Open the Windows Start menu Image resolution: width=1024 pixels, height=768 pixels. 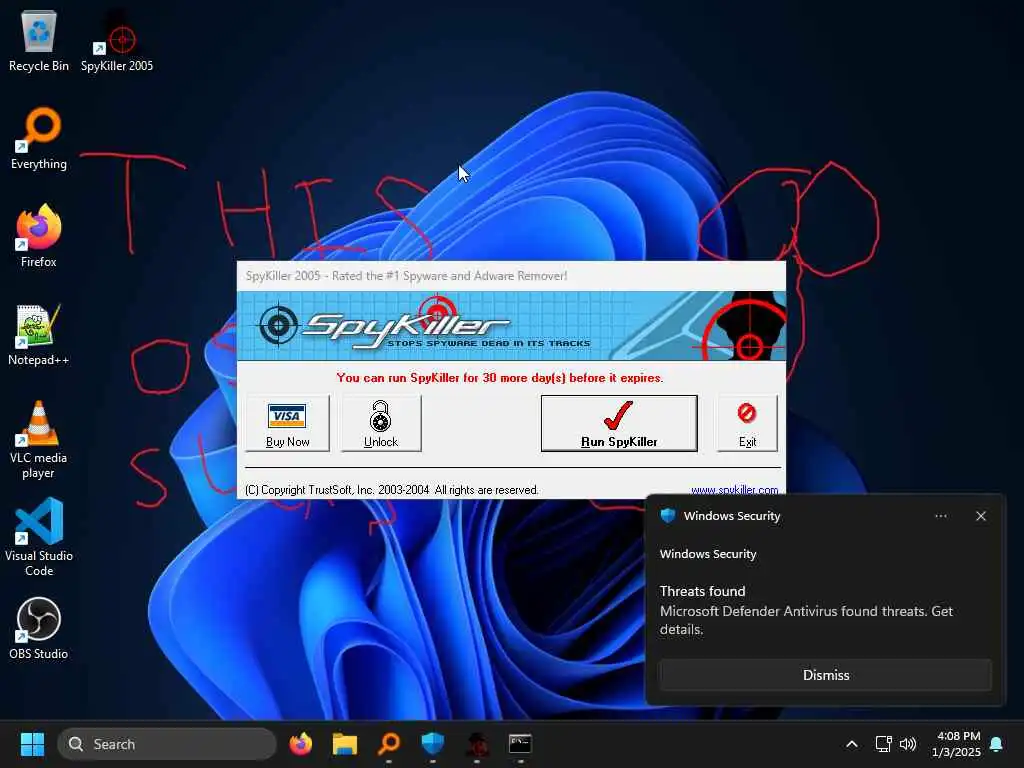[32, 744]
